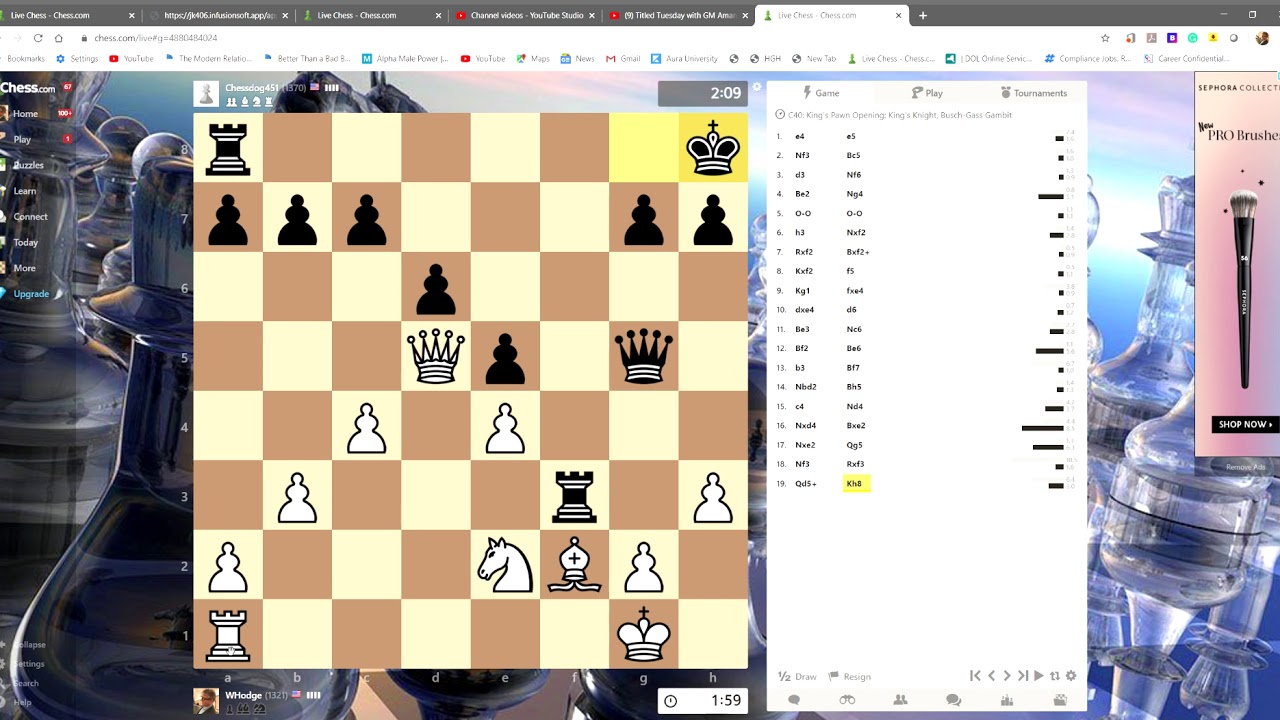1280x720 pixels.
Task: Open sidebar Settings near bottom
Action: pos(29,664)
